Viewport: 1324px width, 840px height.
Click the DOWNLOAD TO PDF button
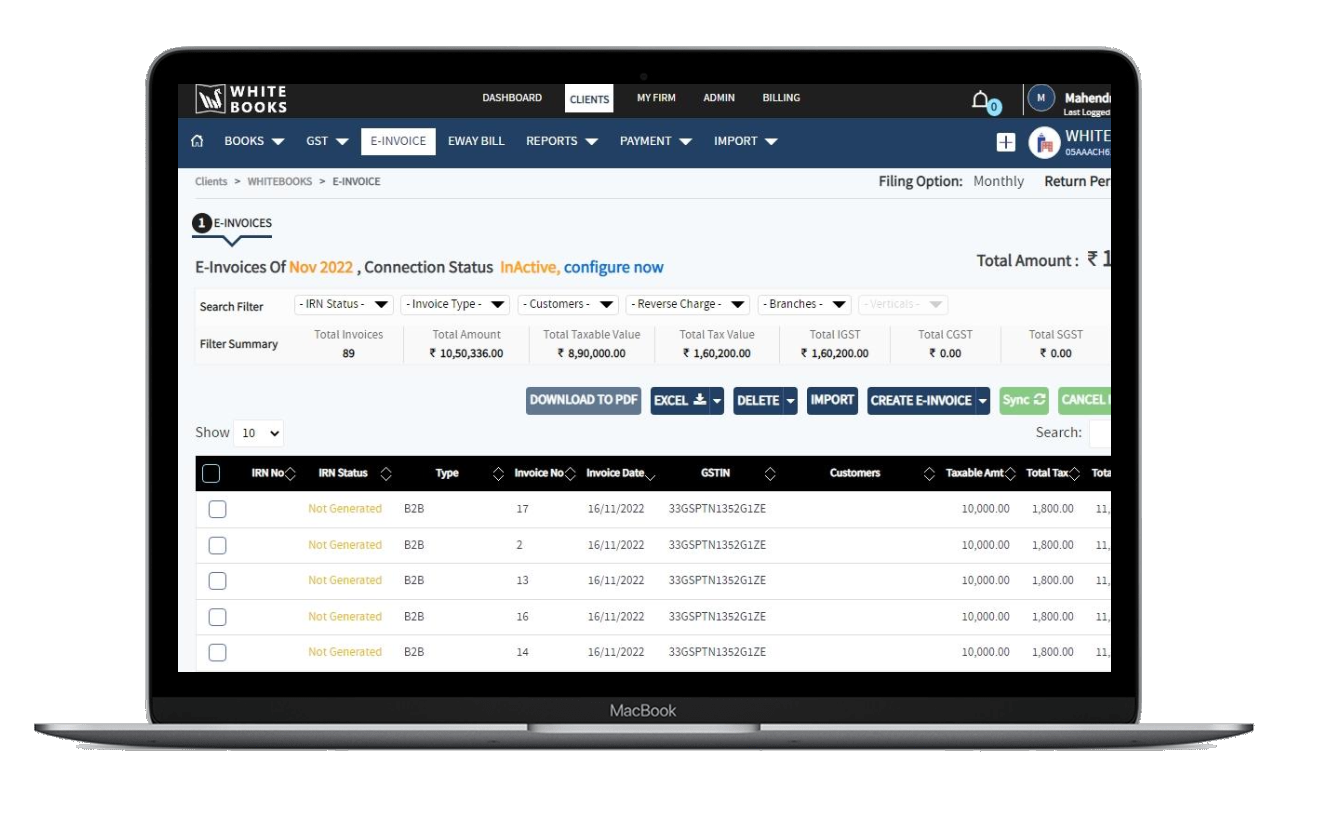coord(583,400)
